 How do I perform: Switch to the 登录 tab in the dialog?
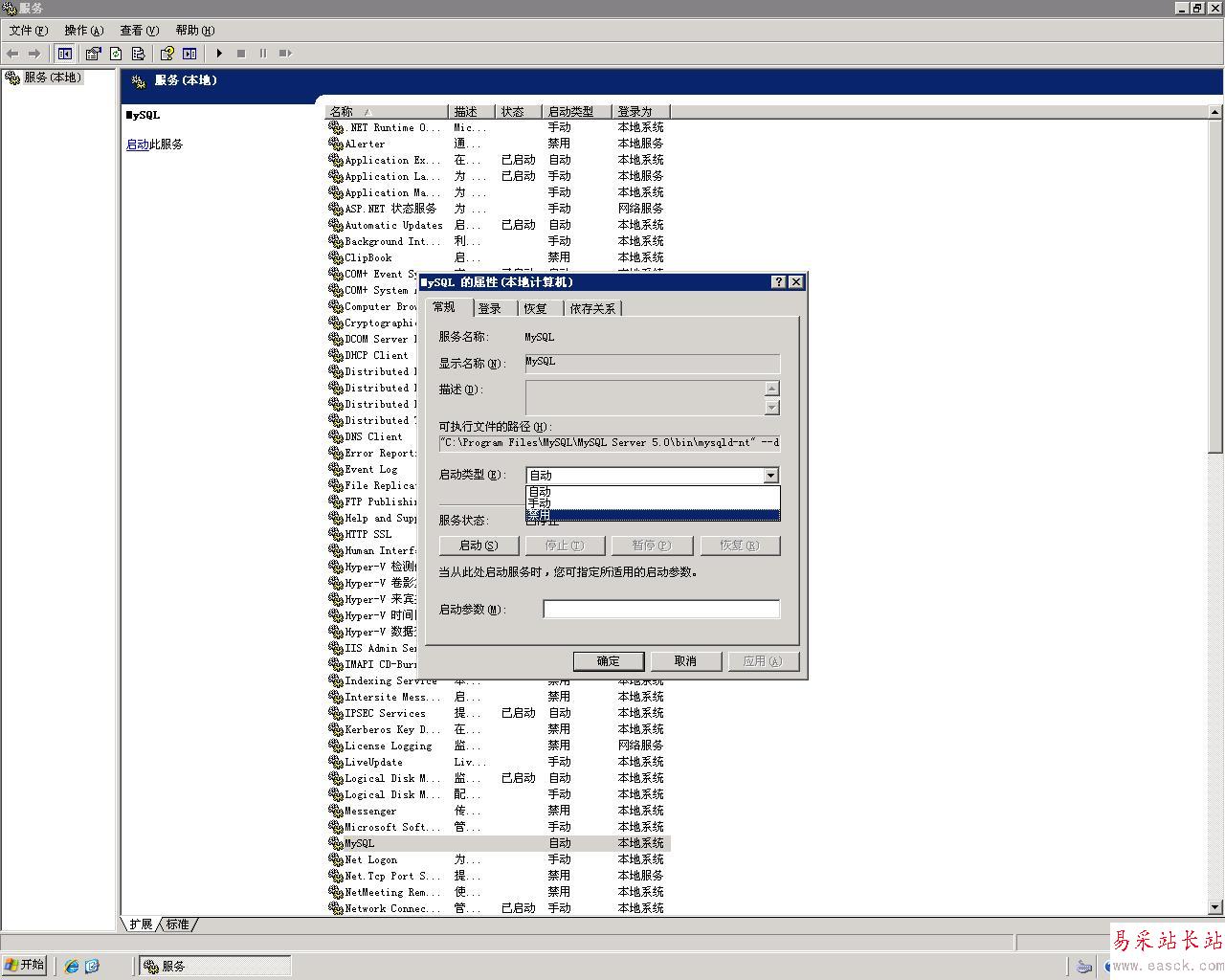click(x=490, y=308)
